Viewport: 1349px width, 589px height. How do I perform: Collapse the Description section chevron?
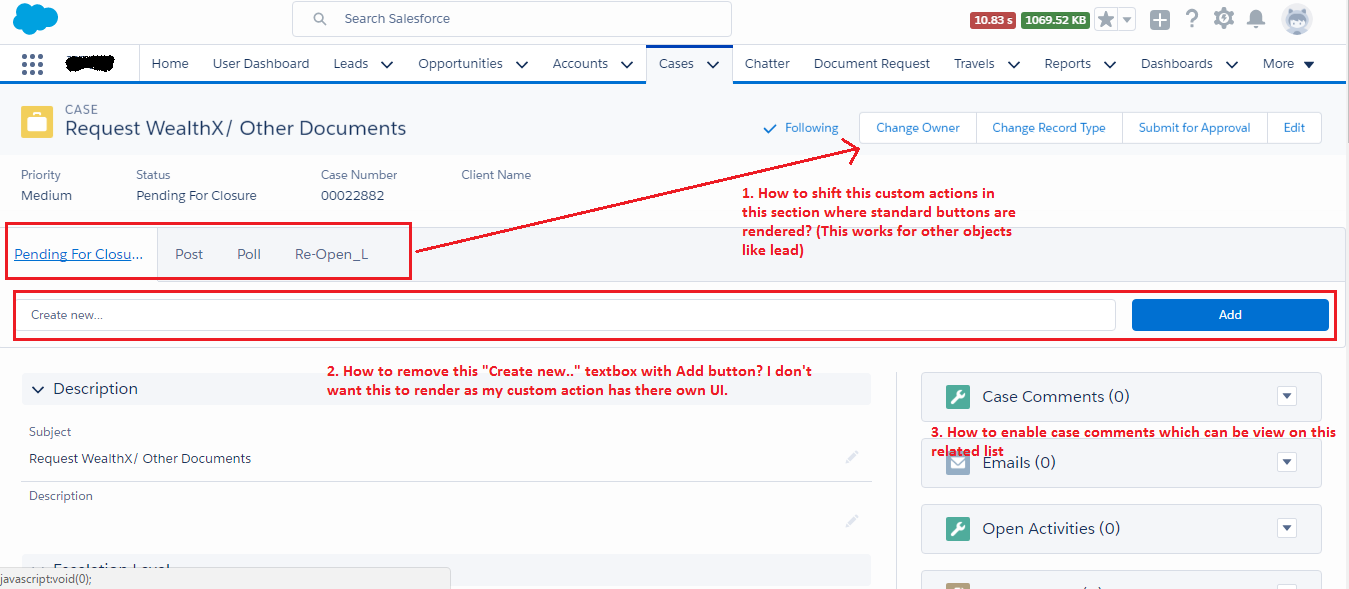click(38, 389)
